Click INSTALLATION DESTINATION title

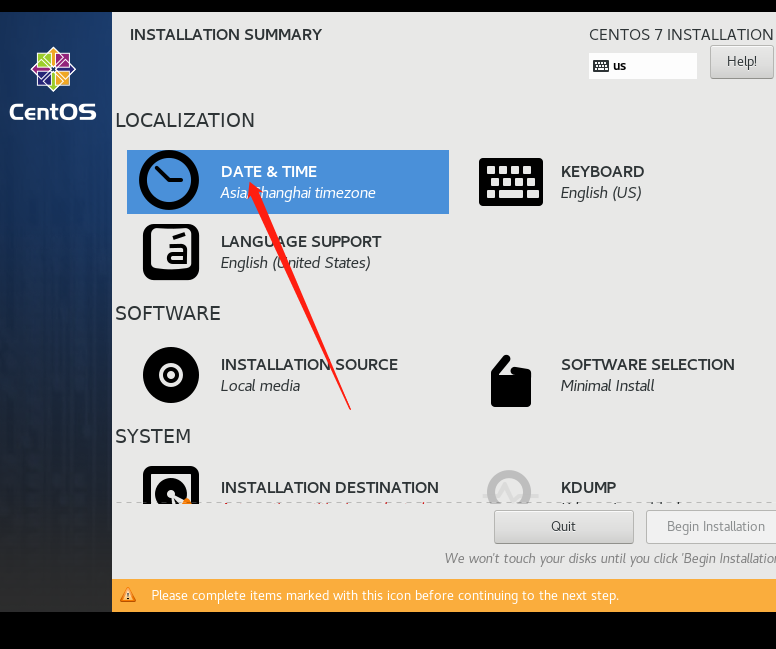point(330,488)
